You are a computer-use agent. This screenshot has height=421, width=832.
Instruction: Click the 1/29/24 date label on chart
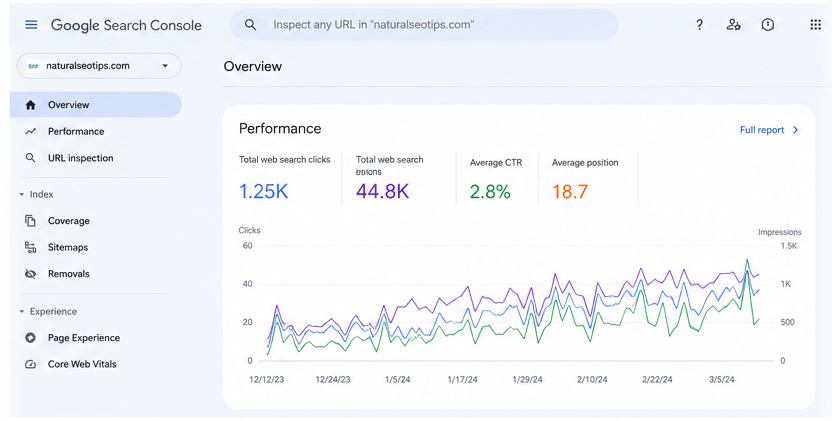(527, 380)
